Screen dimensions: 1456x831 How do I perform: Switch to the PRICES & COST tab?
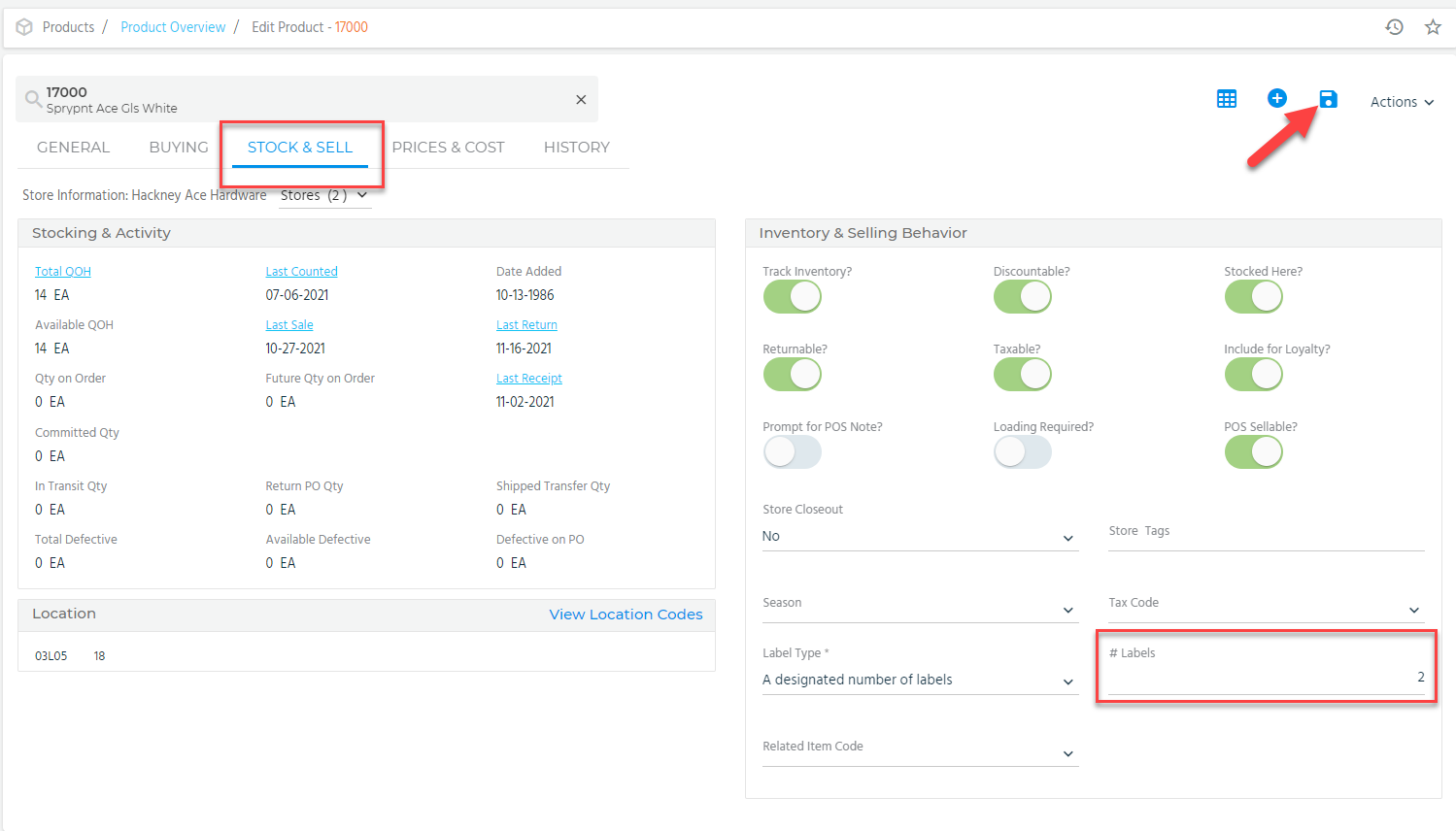(x=449, y=147)
